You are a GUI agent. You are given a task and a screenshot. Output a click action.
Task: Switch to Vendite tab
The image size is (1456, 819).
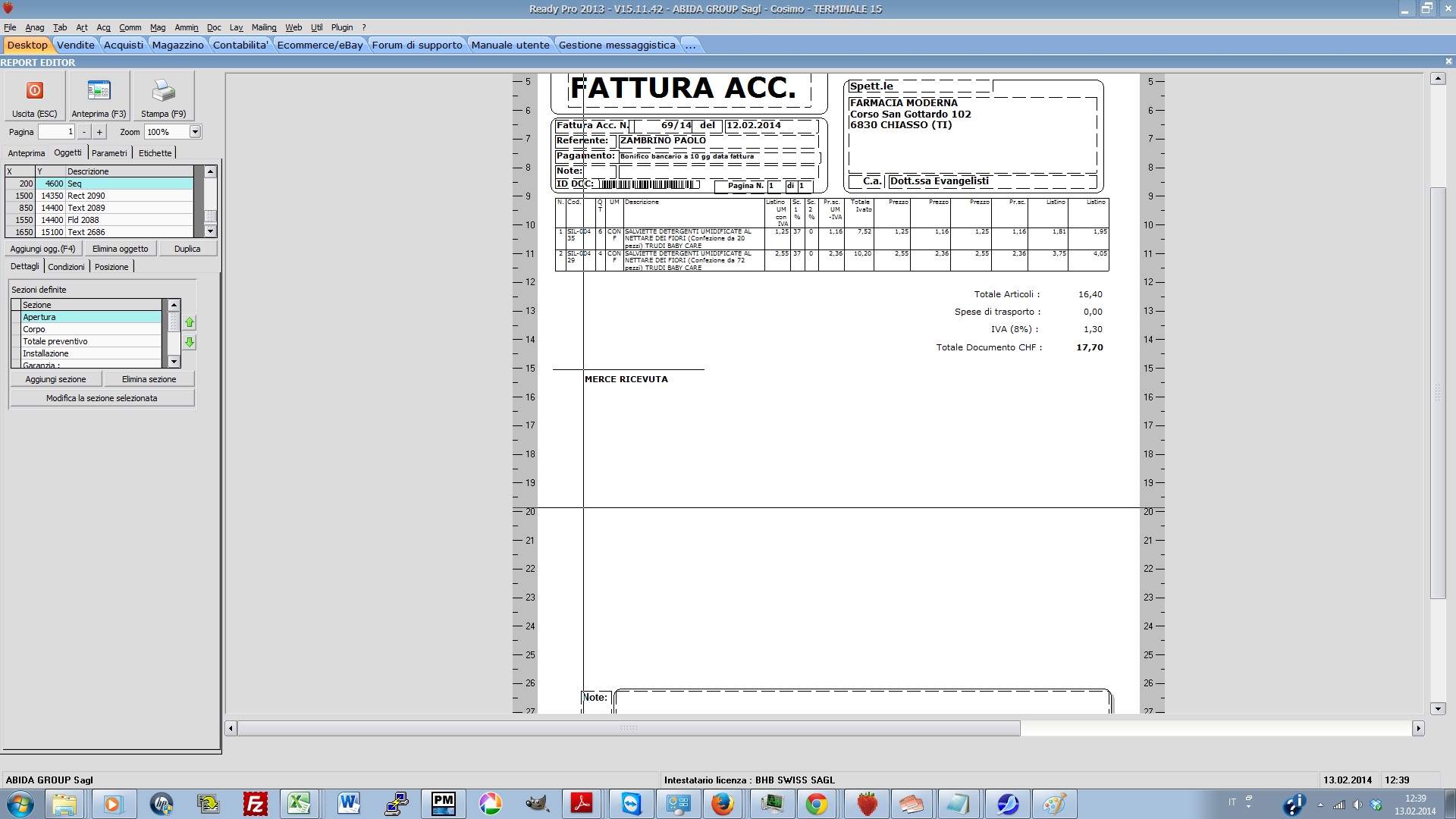pos(76,45)
